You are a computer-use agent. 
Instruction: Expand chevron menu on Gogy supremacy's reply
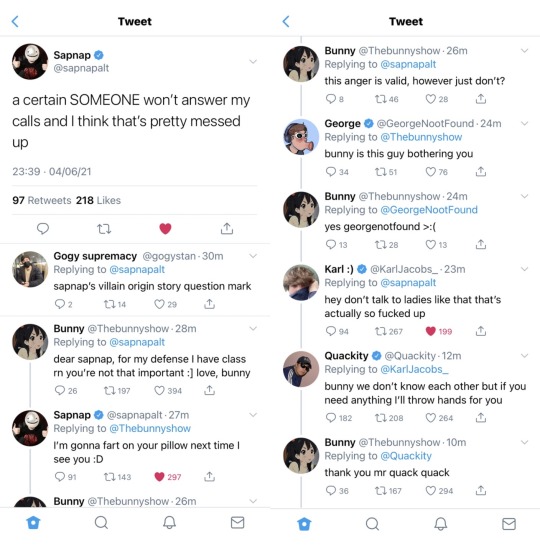pyautogui.click(x=253, y=256)
